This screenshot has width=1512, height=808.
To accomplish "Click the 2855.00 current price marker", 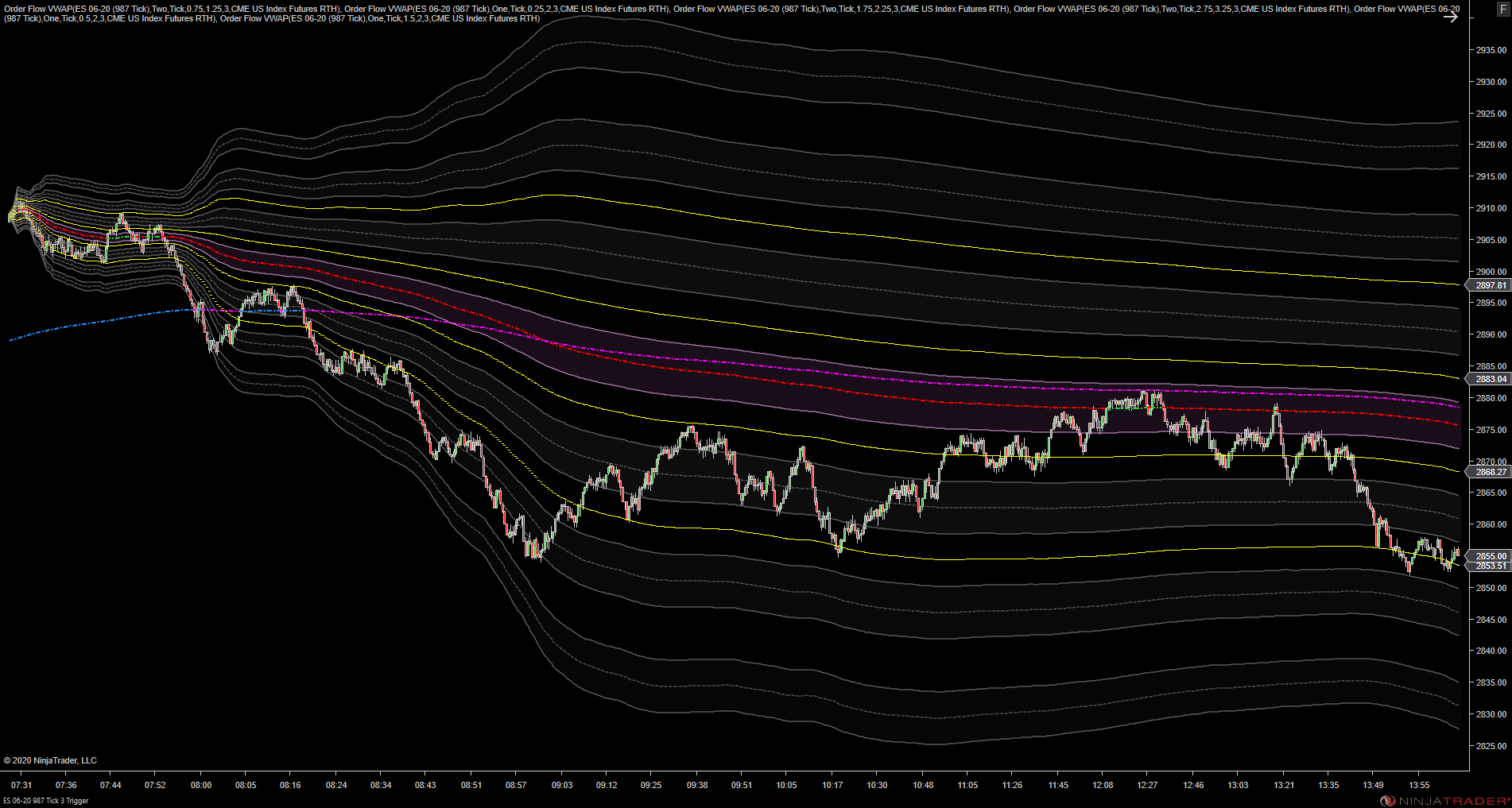I will point(1491,556).
